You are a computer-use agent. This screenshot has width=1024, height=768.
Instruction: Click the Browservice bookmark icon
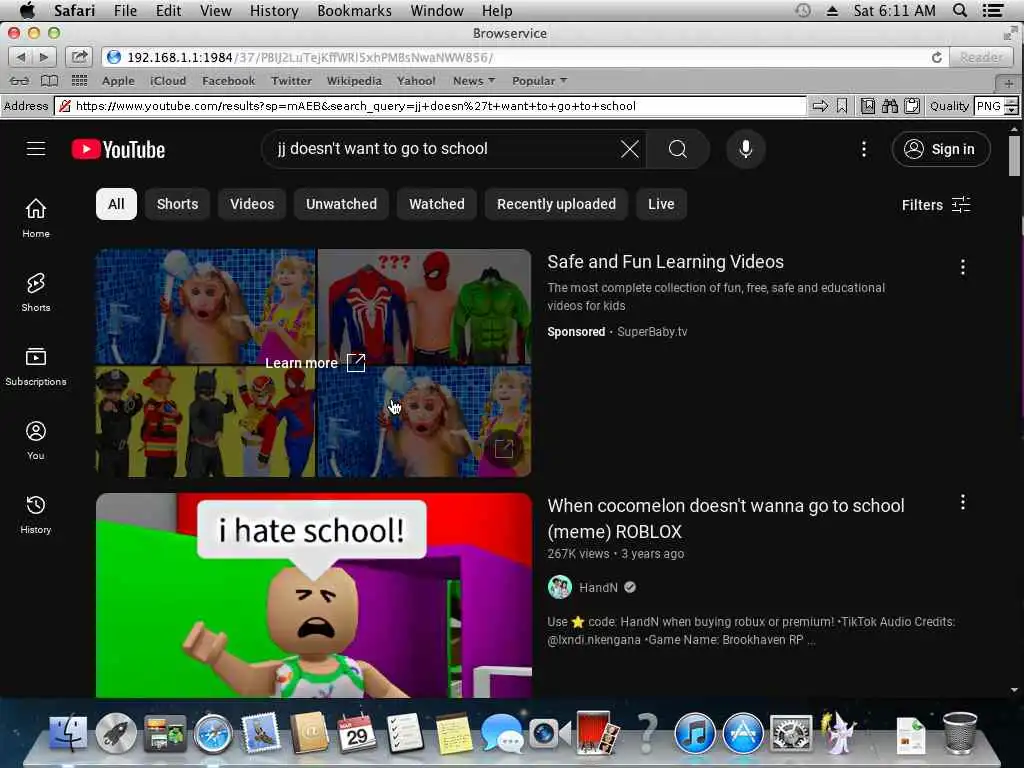click(x=842, y=106)
